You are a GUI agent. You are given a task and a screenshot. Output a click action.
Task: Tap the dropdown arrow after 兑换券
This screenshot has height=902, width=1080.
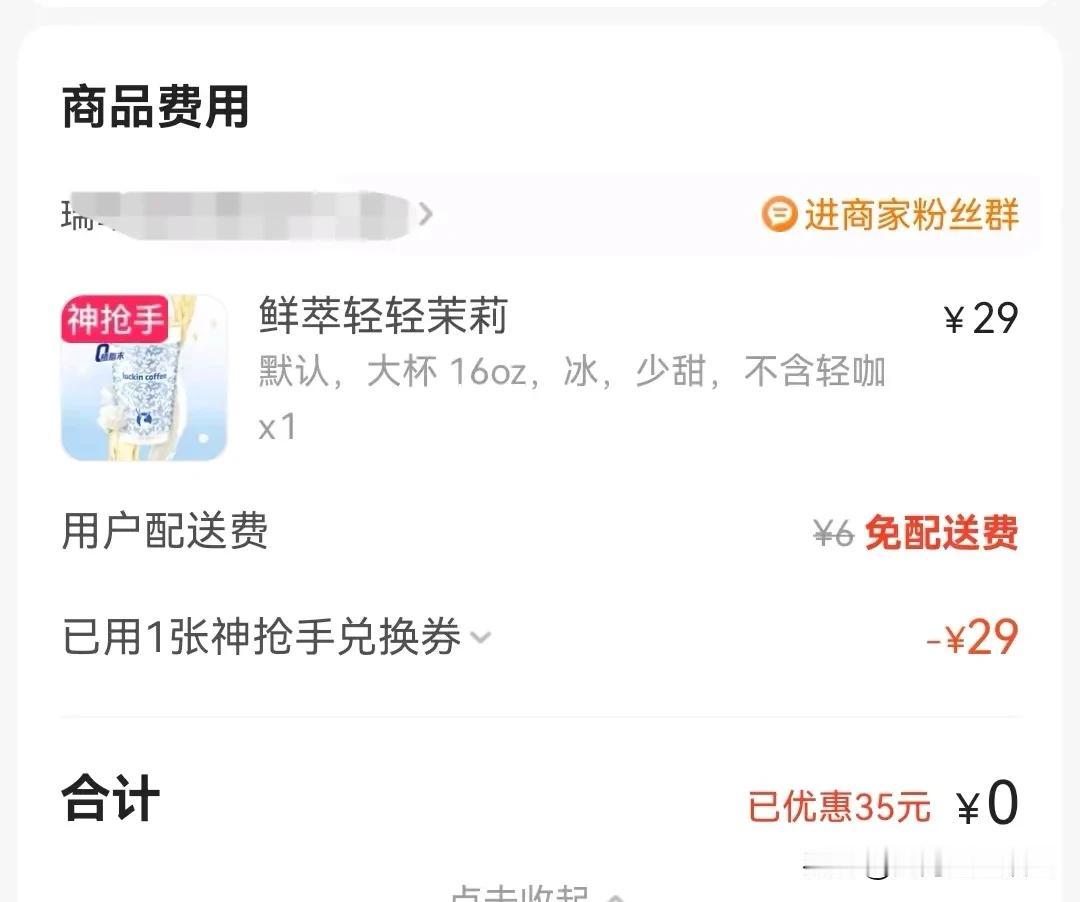(480, 637)
